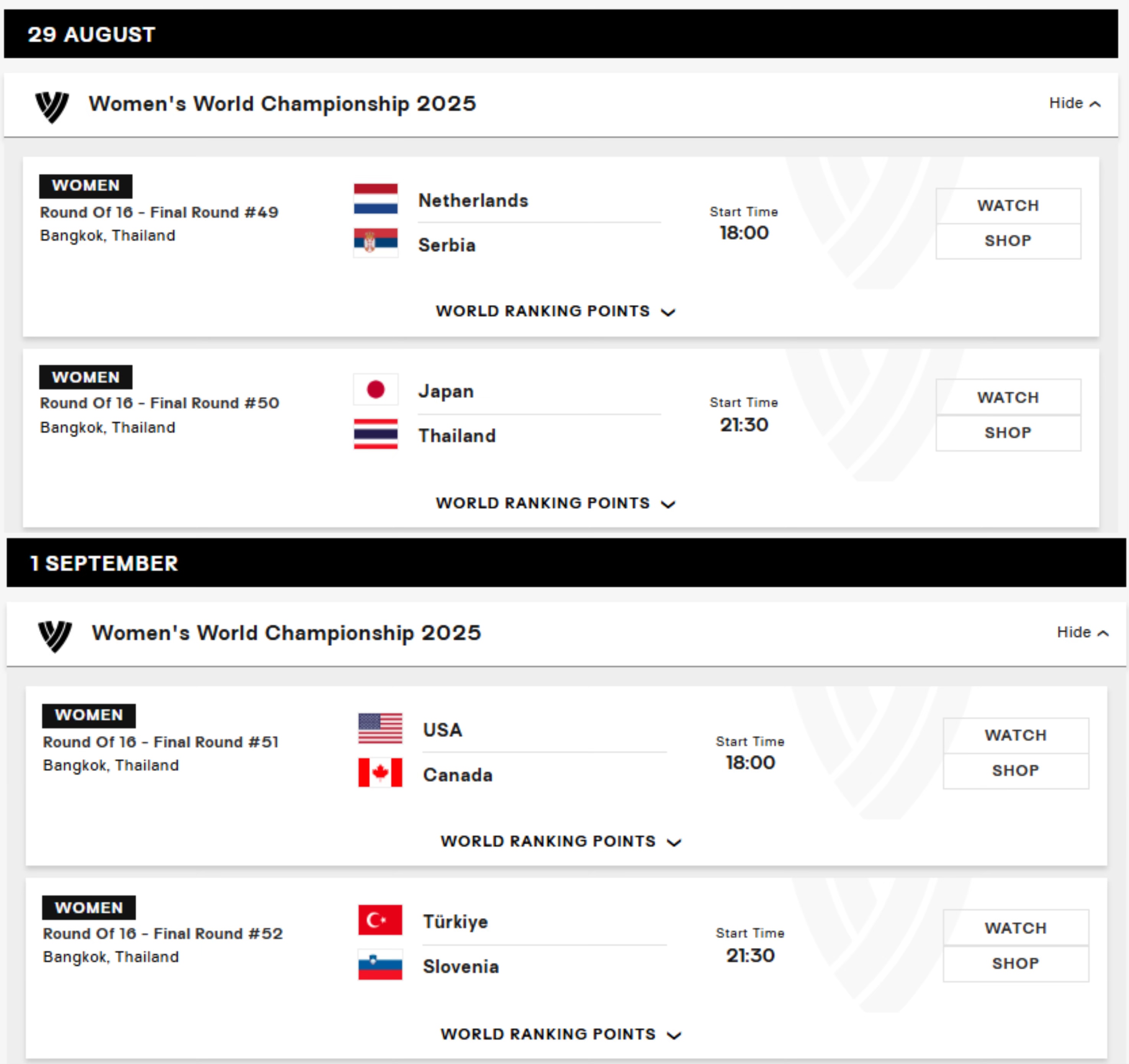Click the Canada flag icon
Screen dimensions: 1129x1064
[x=380, y=773]
